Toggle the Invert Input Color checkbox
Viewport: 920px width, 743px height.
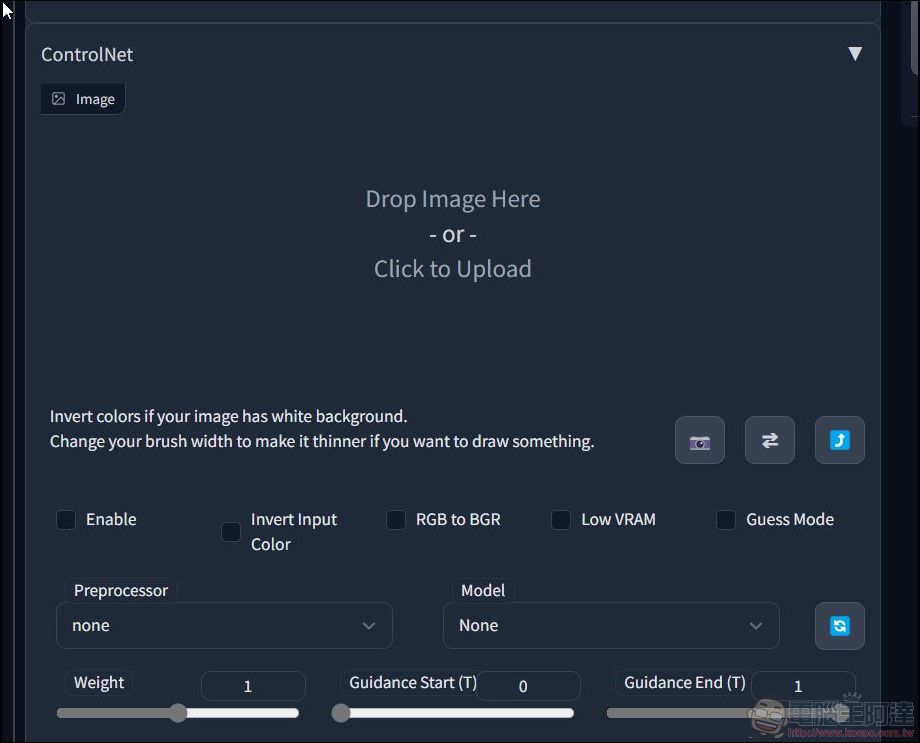(x=231, y=532)
